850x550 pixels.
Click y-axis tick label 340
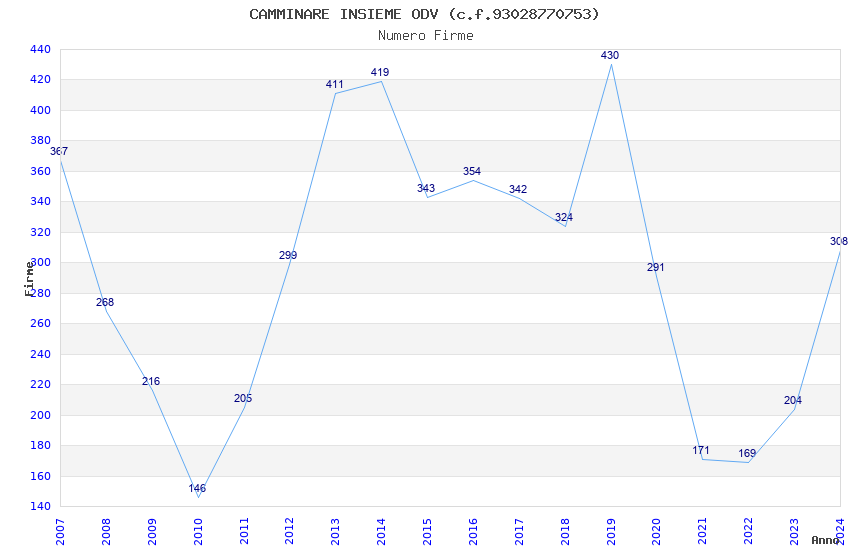click(41, 202)
